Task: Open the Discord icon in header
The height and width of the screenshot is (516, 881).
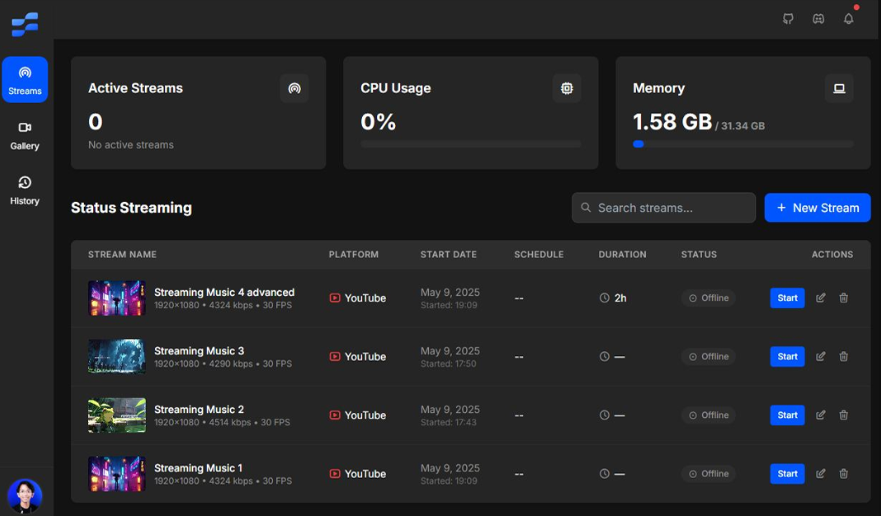Action: [818, 19]
